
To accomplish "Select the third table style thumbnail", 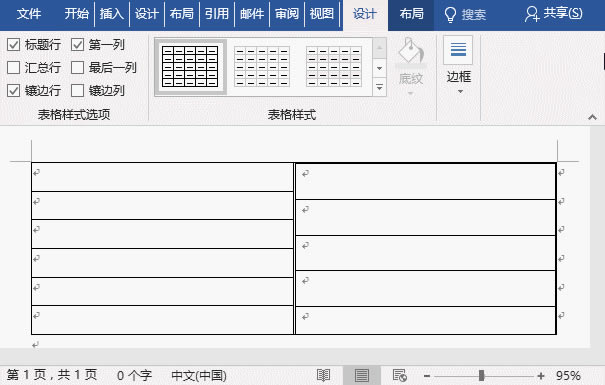I will click(334, 67).
